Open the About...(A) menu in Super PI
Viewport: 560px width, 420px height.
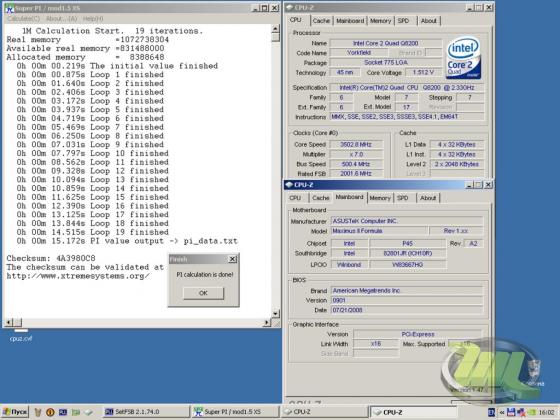coord(61,19)
